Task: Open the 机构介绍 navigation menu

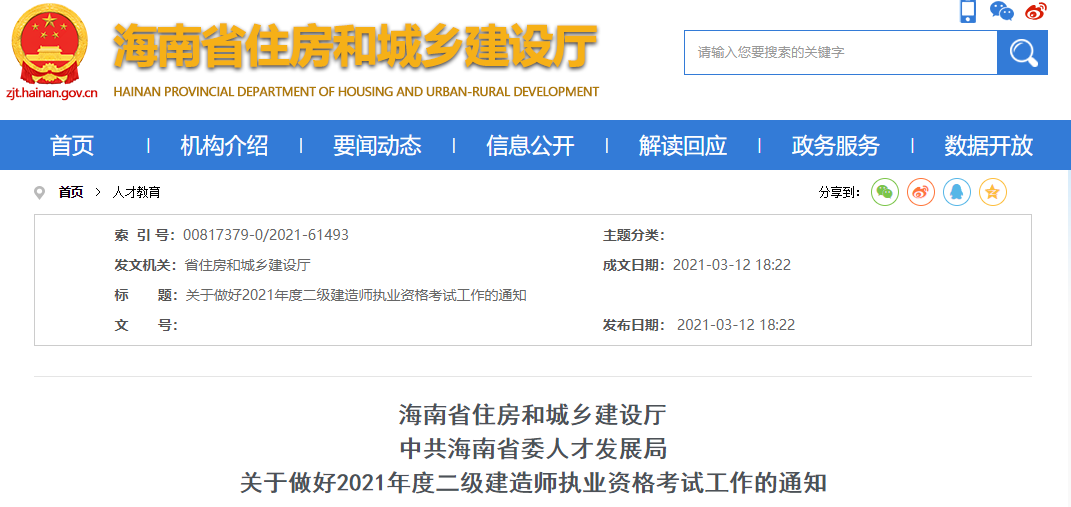Action: pyautogui.click(x=224, y=146)
